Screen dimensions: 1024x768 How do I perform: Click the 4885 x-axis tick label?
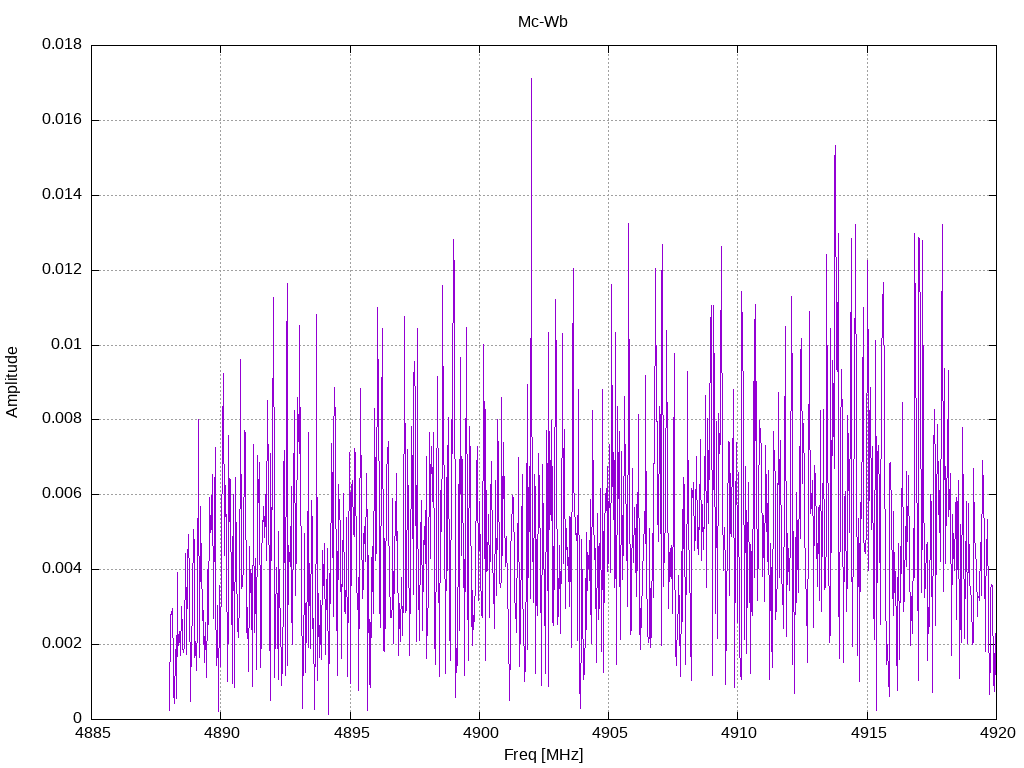point(93,733)
